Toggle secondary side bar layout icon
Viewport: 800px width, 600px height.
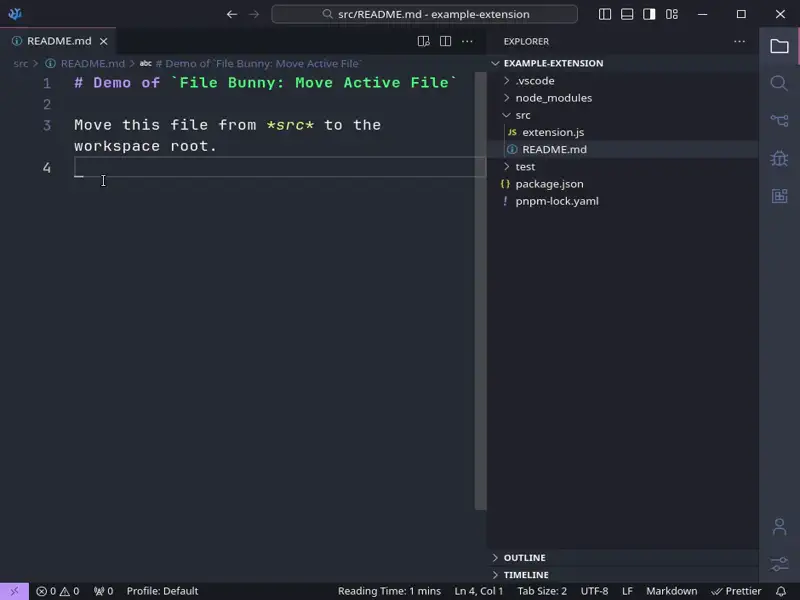[649, 14]
